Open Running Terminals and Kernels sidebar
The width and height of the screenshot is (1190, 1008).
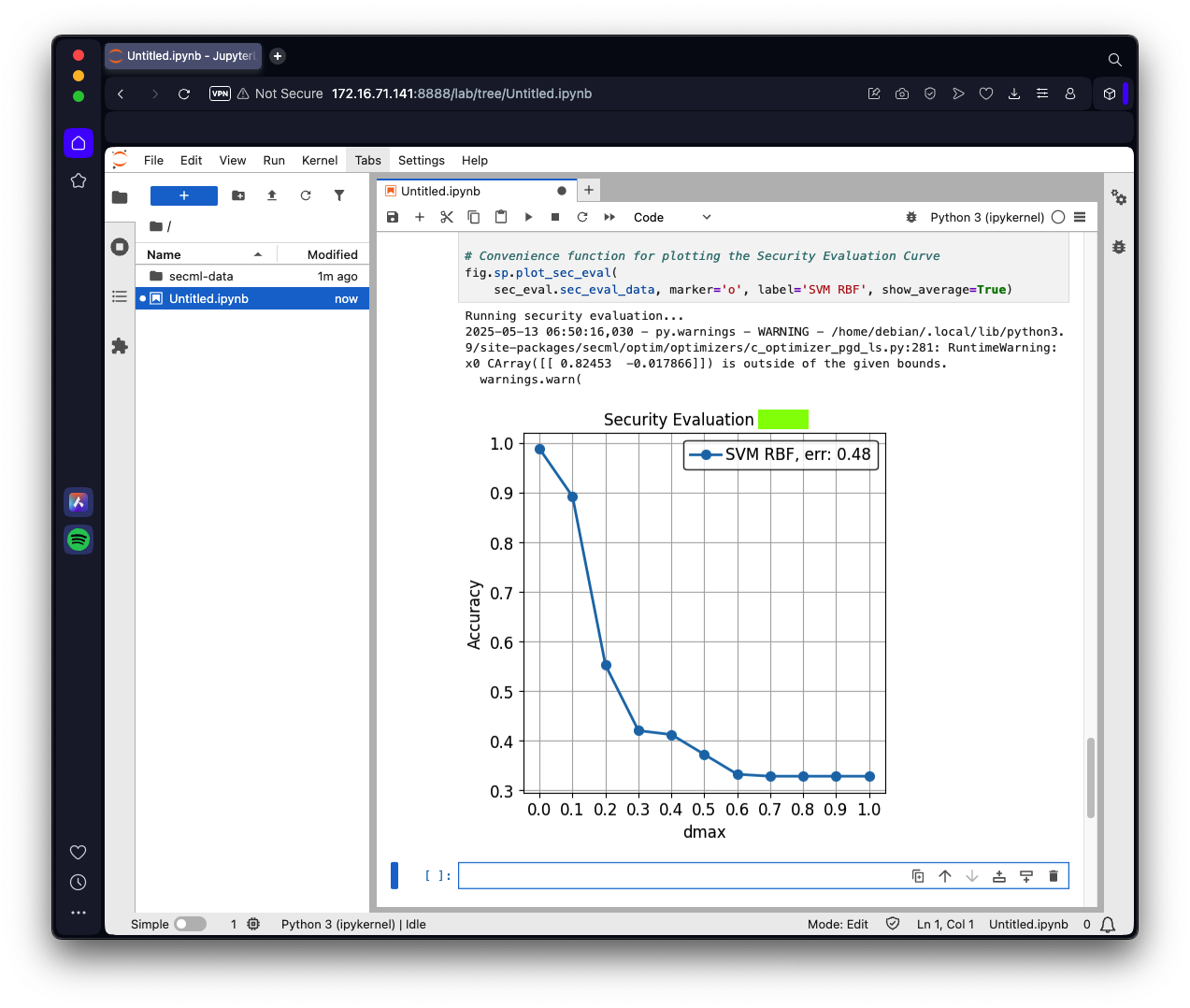120,247
